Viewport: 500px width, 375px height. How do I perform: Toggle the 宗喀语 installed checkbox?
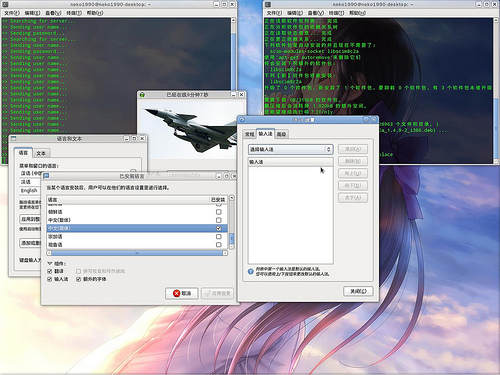(x=219, y=236)
